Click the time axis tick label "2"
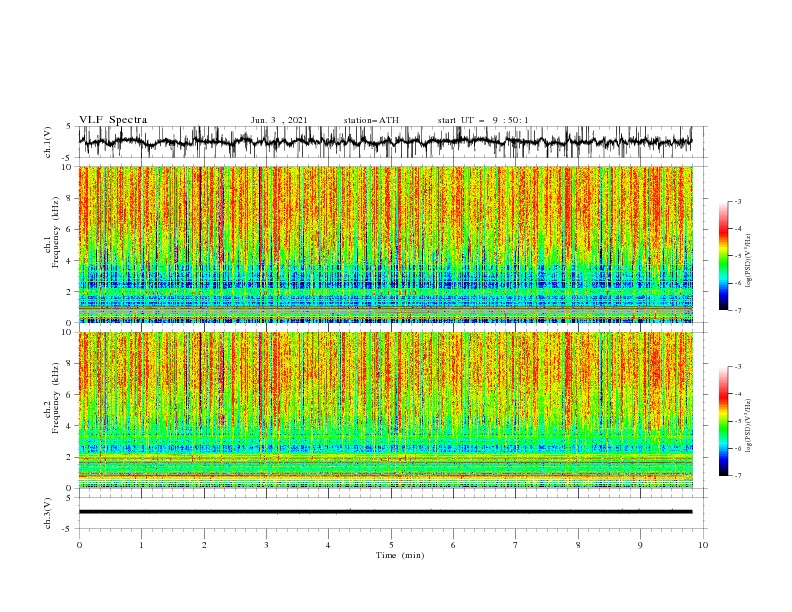Screen dimensions: 792x612 (204, 545)
